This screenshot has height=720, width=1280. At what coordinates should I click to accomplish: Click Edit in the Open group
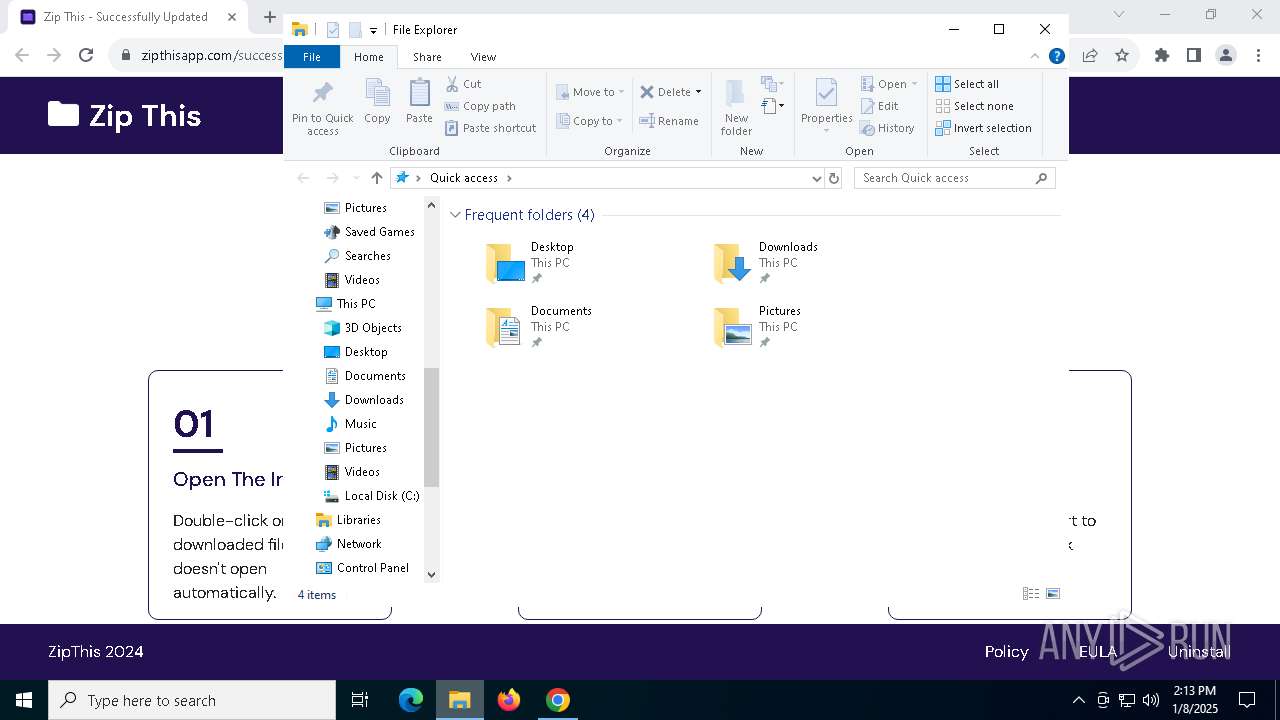[x=879, y=106]
